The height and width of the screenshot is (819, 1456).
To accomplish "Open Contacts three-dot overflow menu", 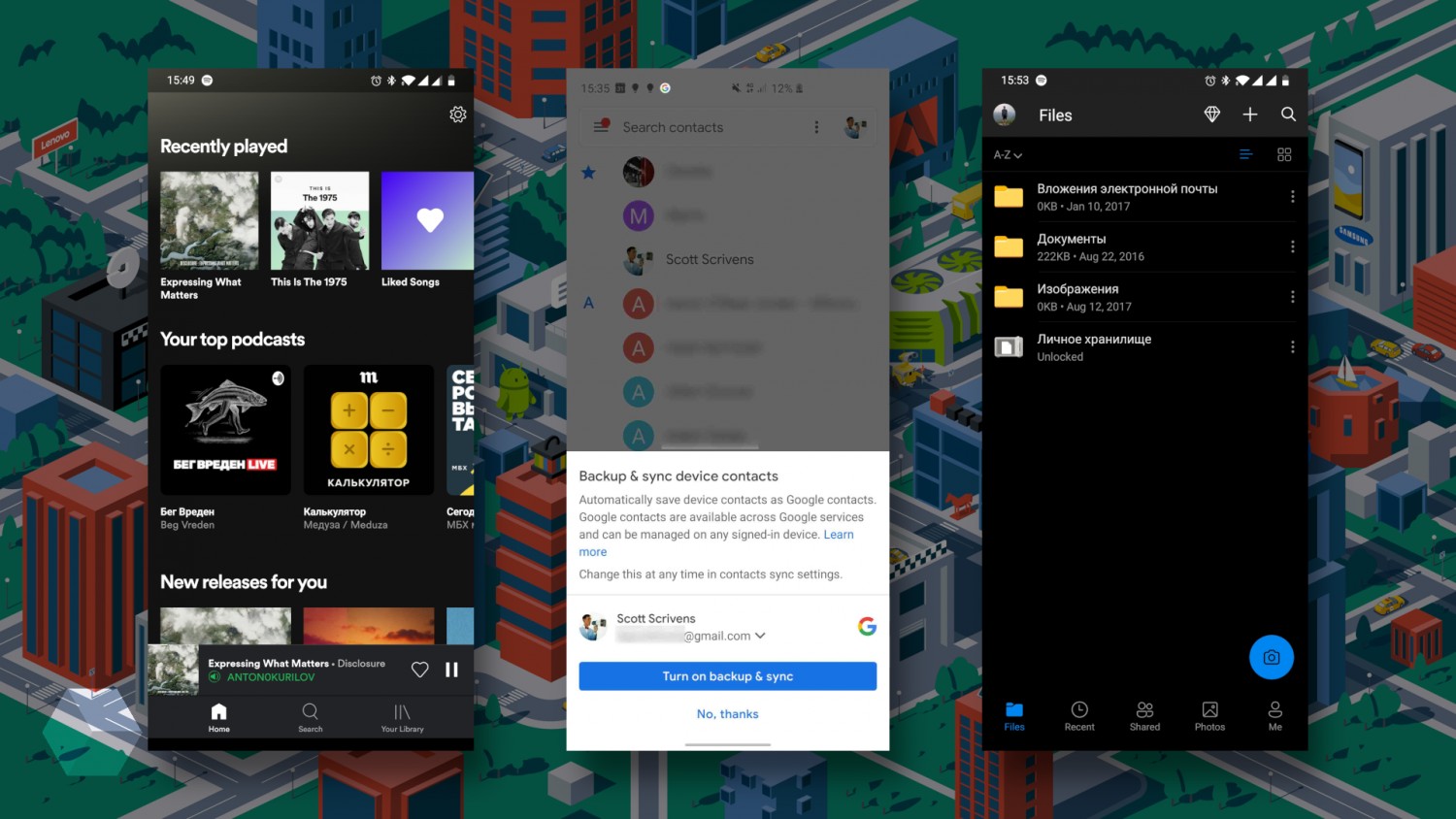I will pyautogui.click(x=816, y=127).
